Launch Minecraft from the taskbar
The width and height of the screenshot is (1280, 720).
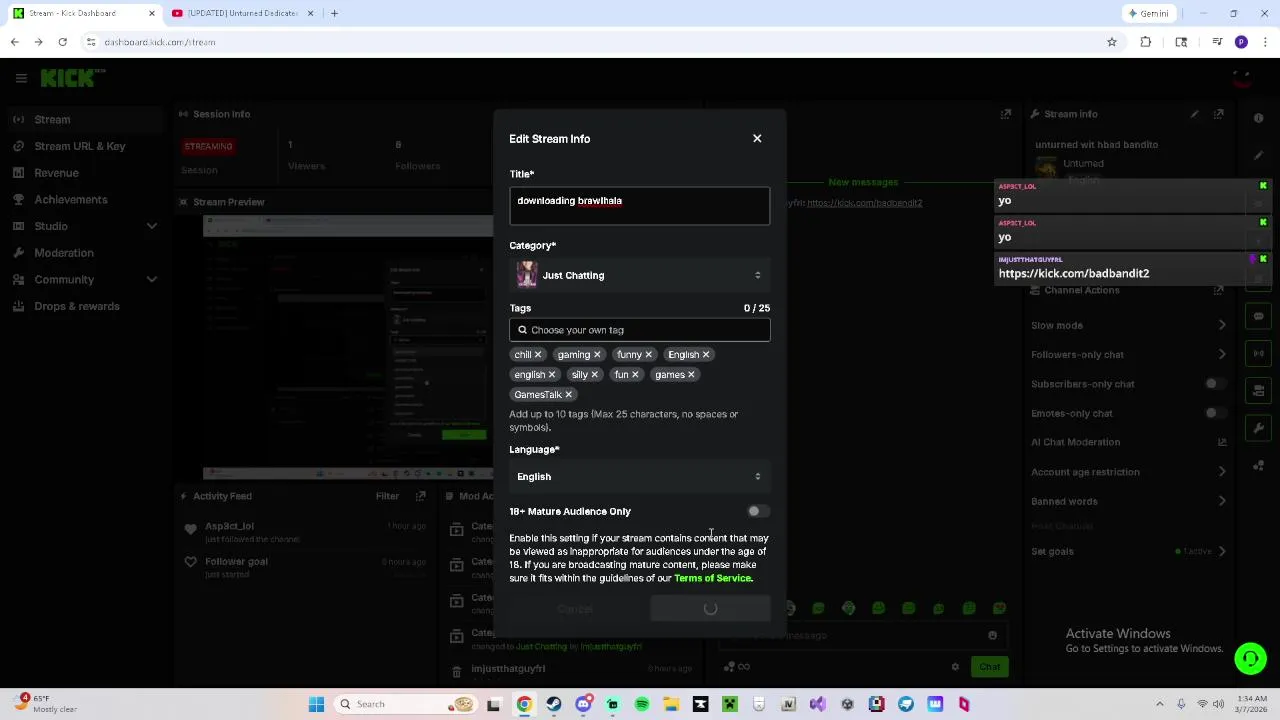(x=730, y=704)
